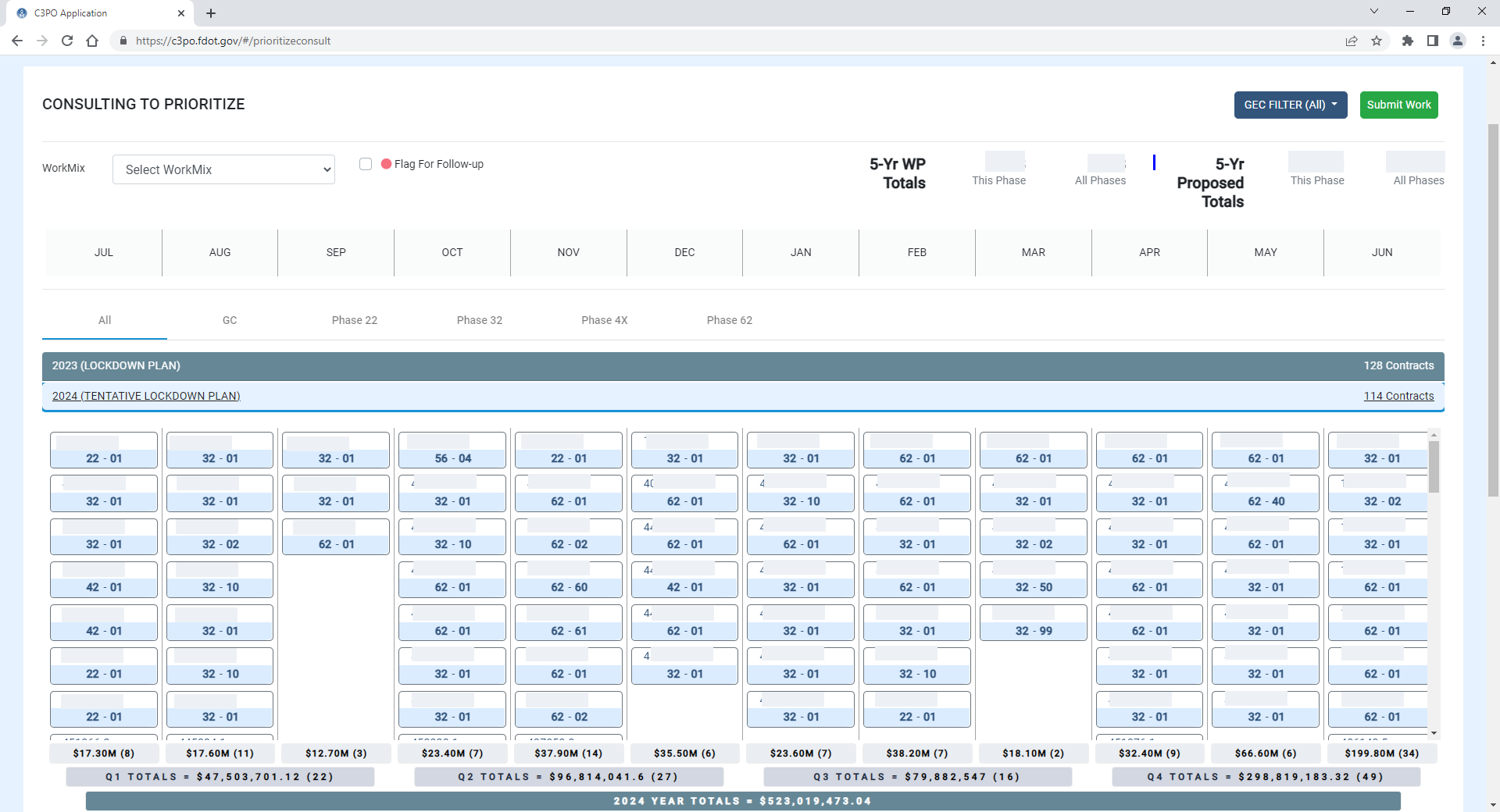Viewport: 1500px width, 812px height.
Task: Click the 56 - 04 contract card
Action: [452, 451]
